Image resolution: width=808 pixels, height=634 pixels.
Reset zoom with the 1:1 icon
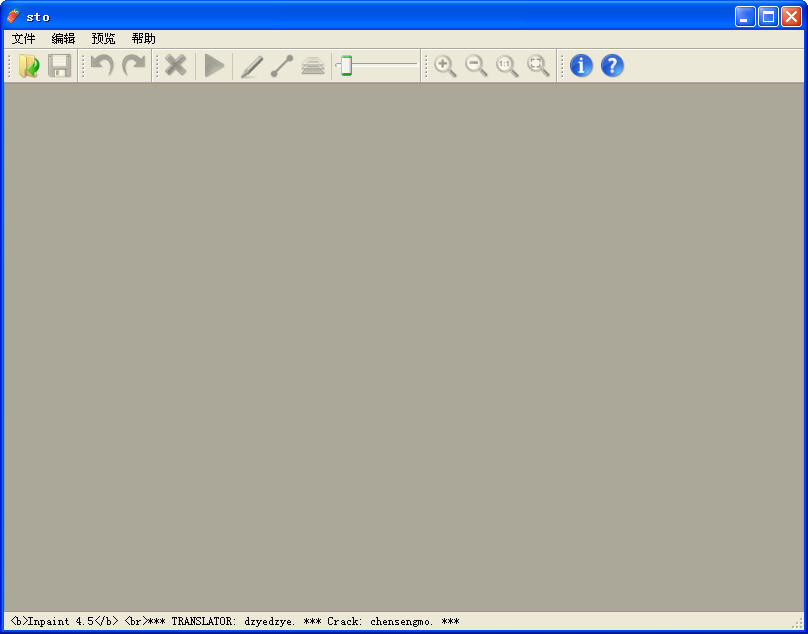tap(507, 66)
